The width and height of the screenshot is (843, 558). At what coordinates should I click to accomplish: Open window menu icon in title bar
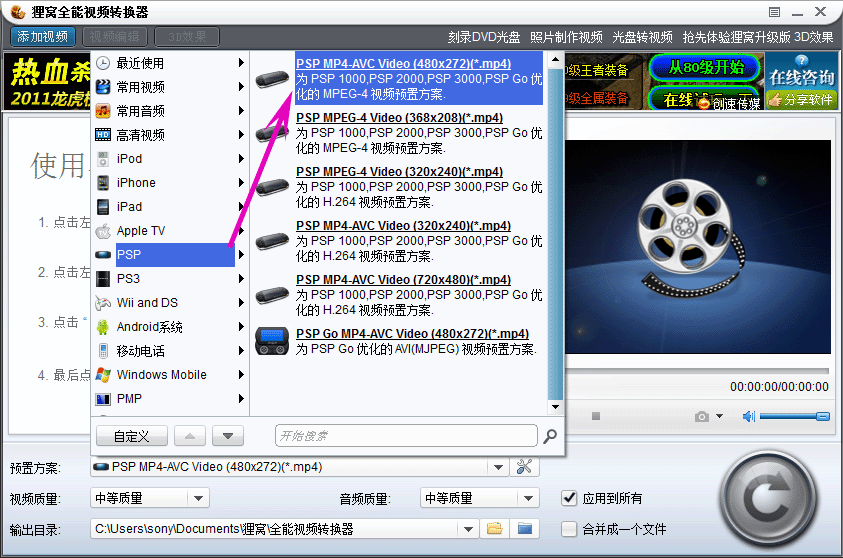(x=774, y=12)
